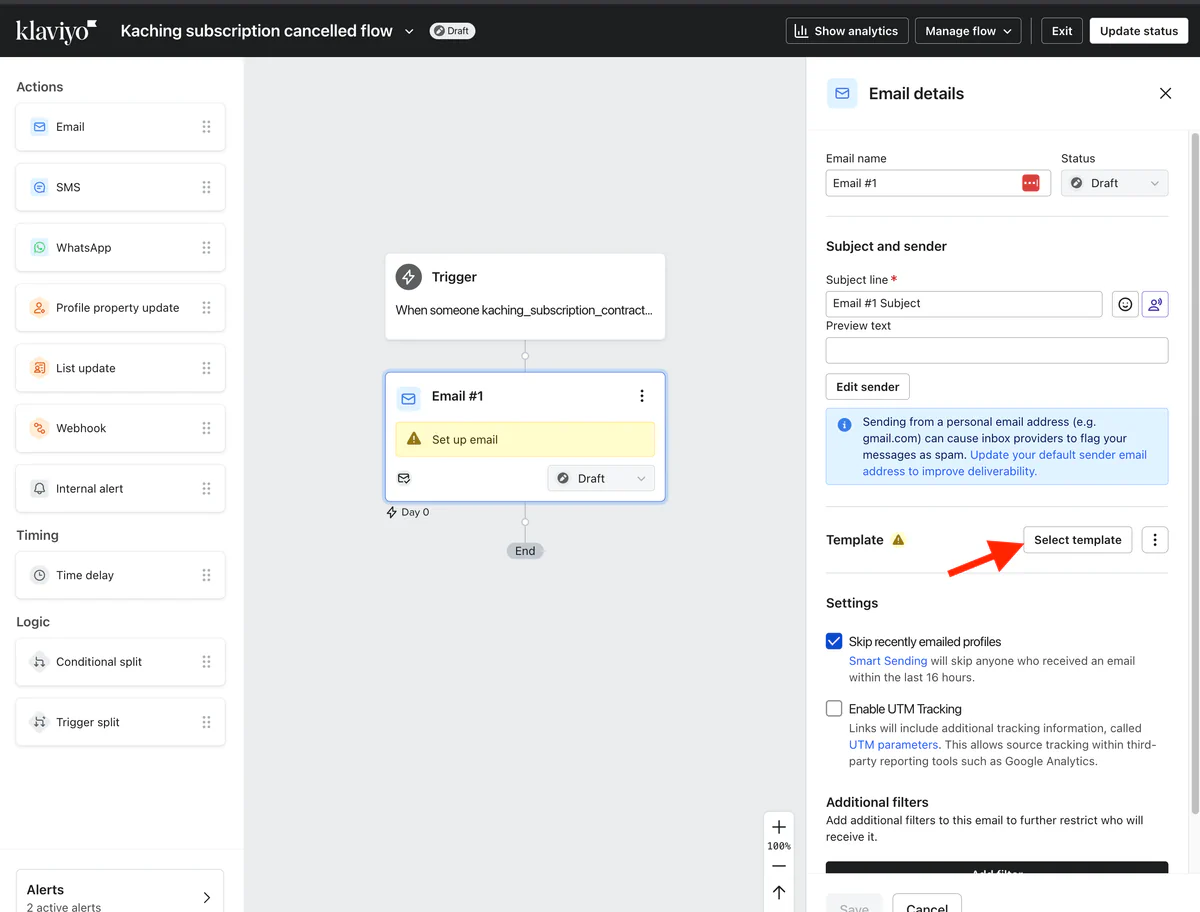The image size is (1200, 912).
Task: Click the personalization icon beside subject line
Action: tap(1155, 304)
